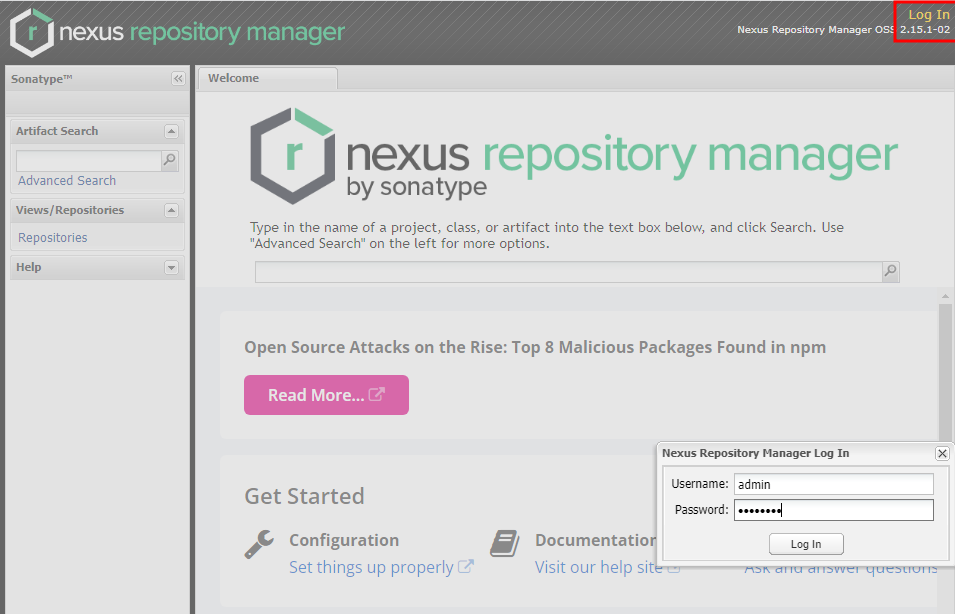Click the Get Started heading
This screenshot has width=955, height=614.
(304, 496)
